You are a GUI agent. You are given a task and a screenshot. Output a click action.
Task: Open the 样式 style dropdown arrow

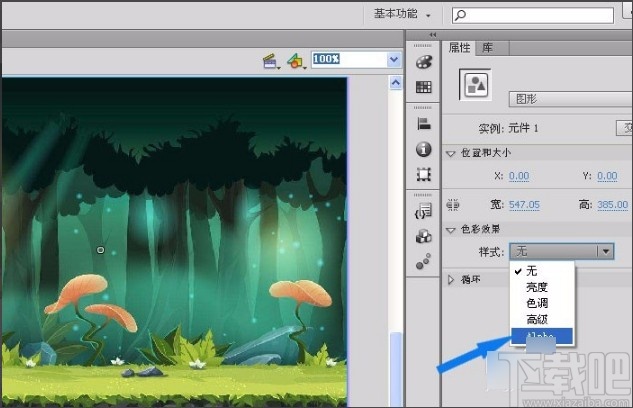(606, 251)
